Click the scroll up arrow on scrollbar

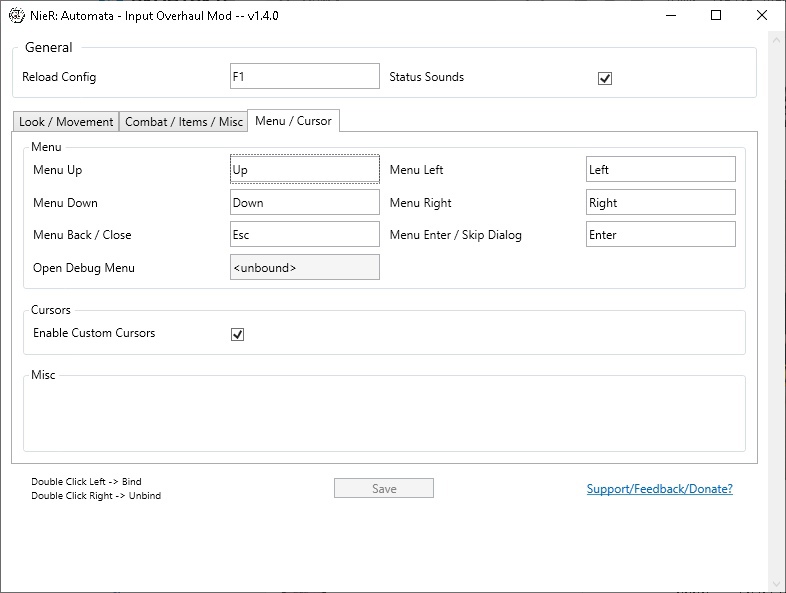tap(776, 40)
